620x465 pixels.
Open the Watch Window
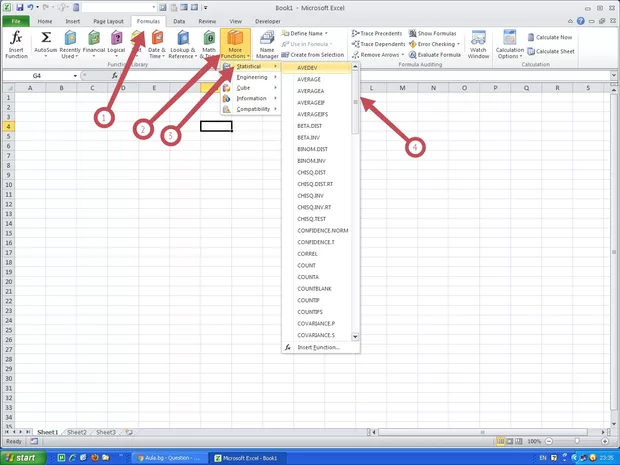pyautogui.click(x=478, y=44)
